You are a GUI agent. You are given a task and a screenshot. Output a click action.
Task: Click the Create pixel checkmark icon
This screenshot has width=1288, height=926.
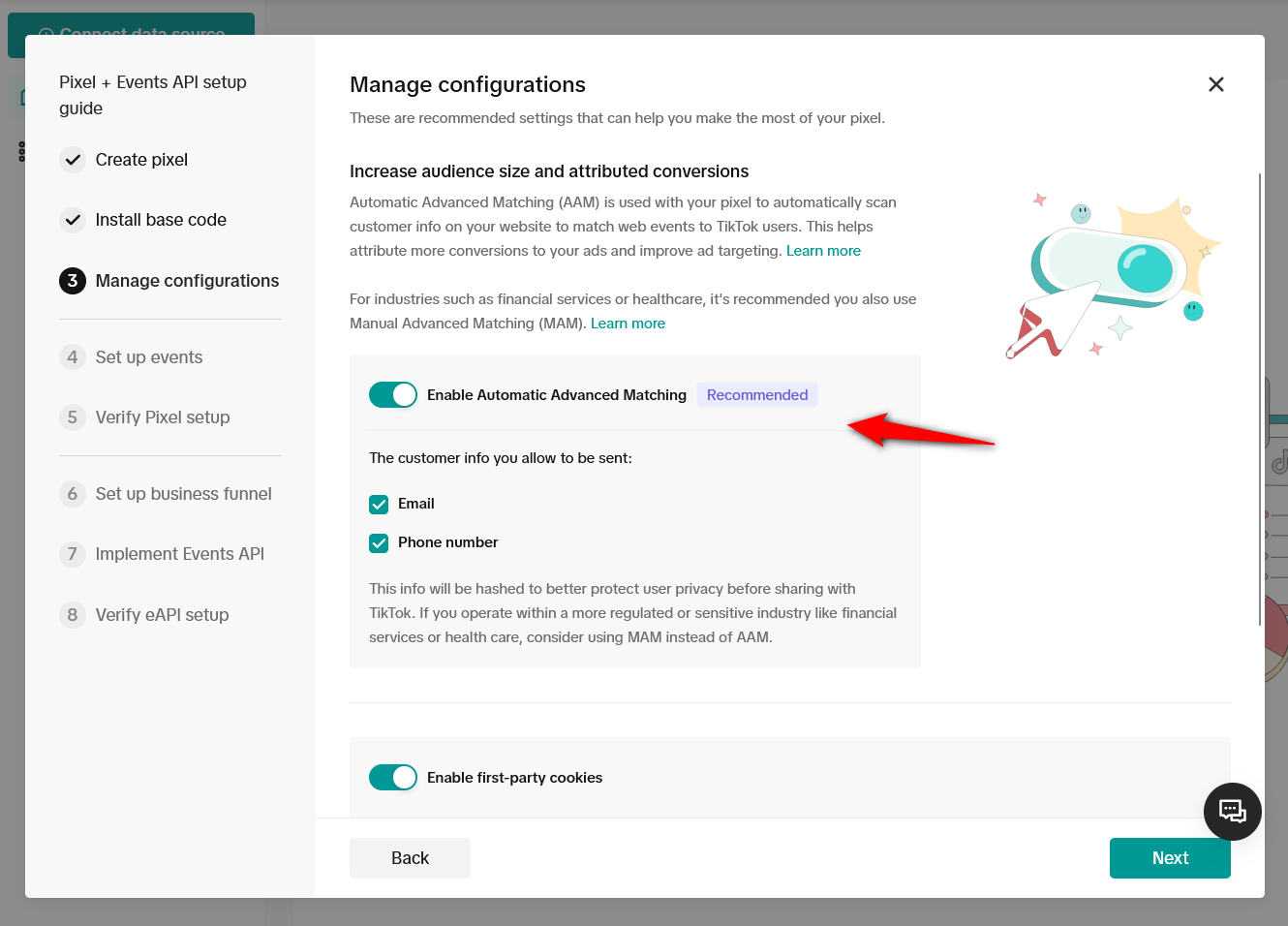tap(73, 160)
